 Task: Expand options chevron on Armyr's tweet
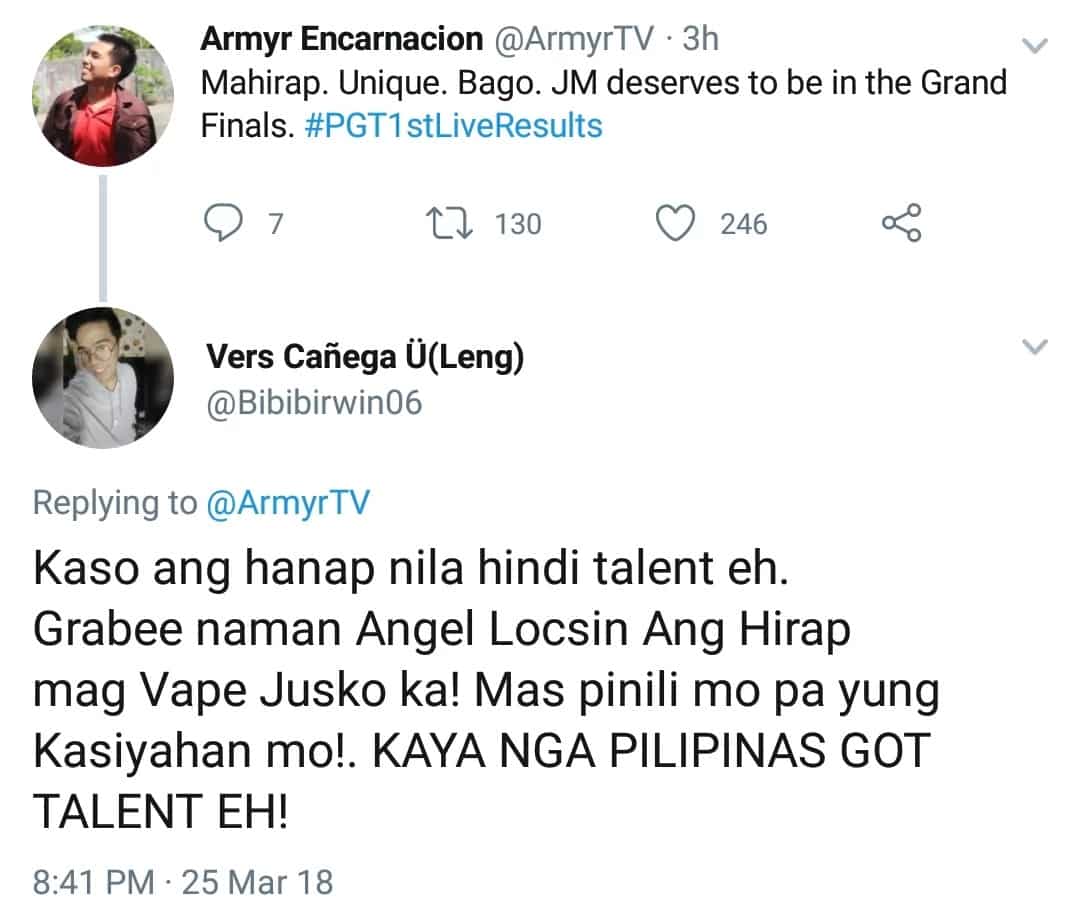click(1034, 46)
